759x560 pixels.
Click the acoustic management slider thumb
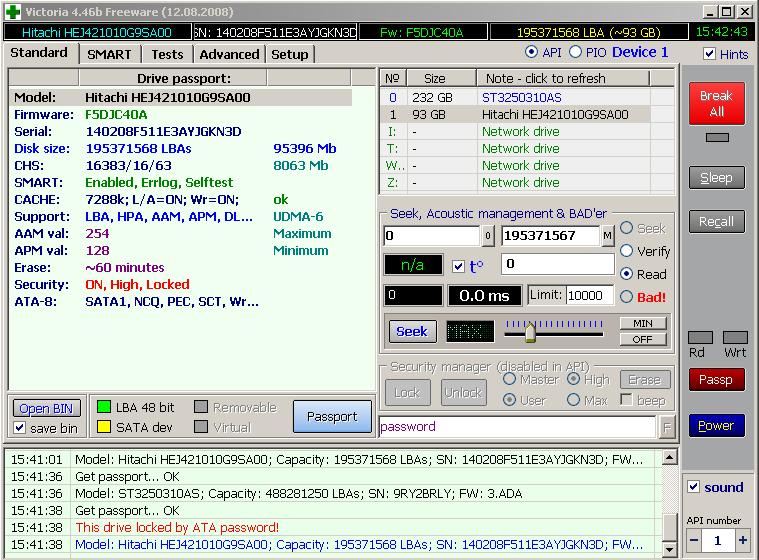531,333
